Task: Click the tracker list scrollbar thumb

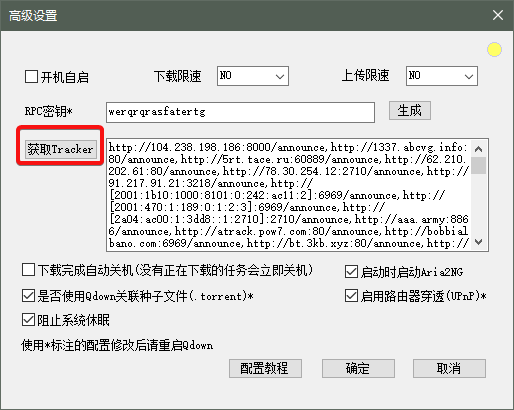Action: [x=479, y=165]
